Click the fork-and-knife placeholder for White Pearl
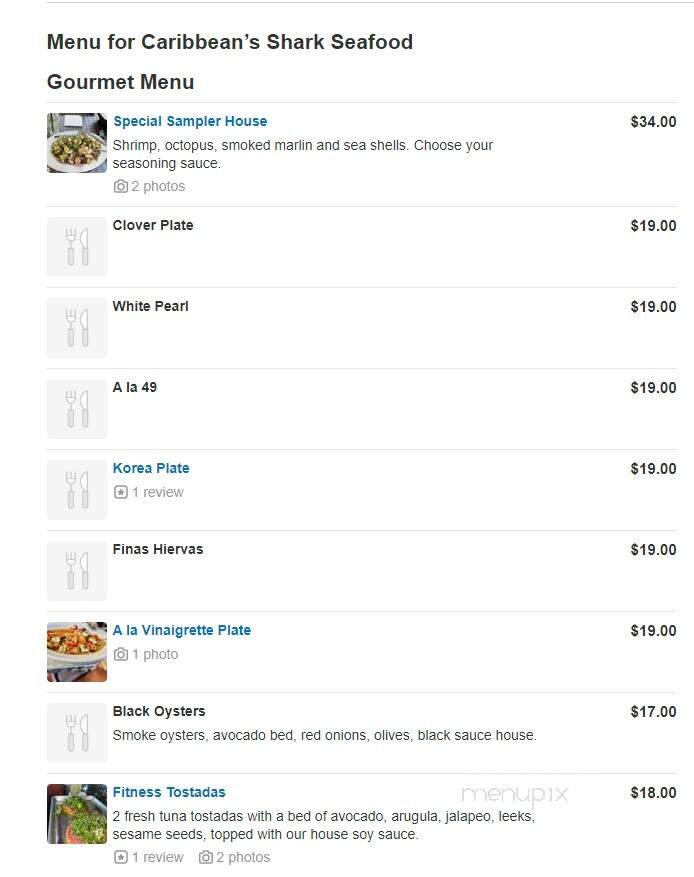 point(77,327)
